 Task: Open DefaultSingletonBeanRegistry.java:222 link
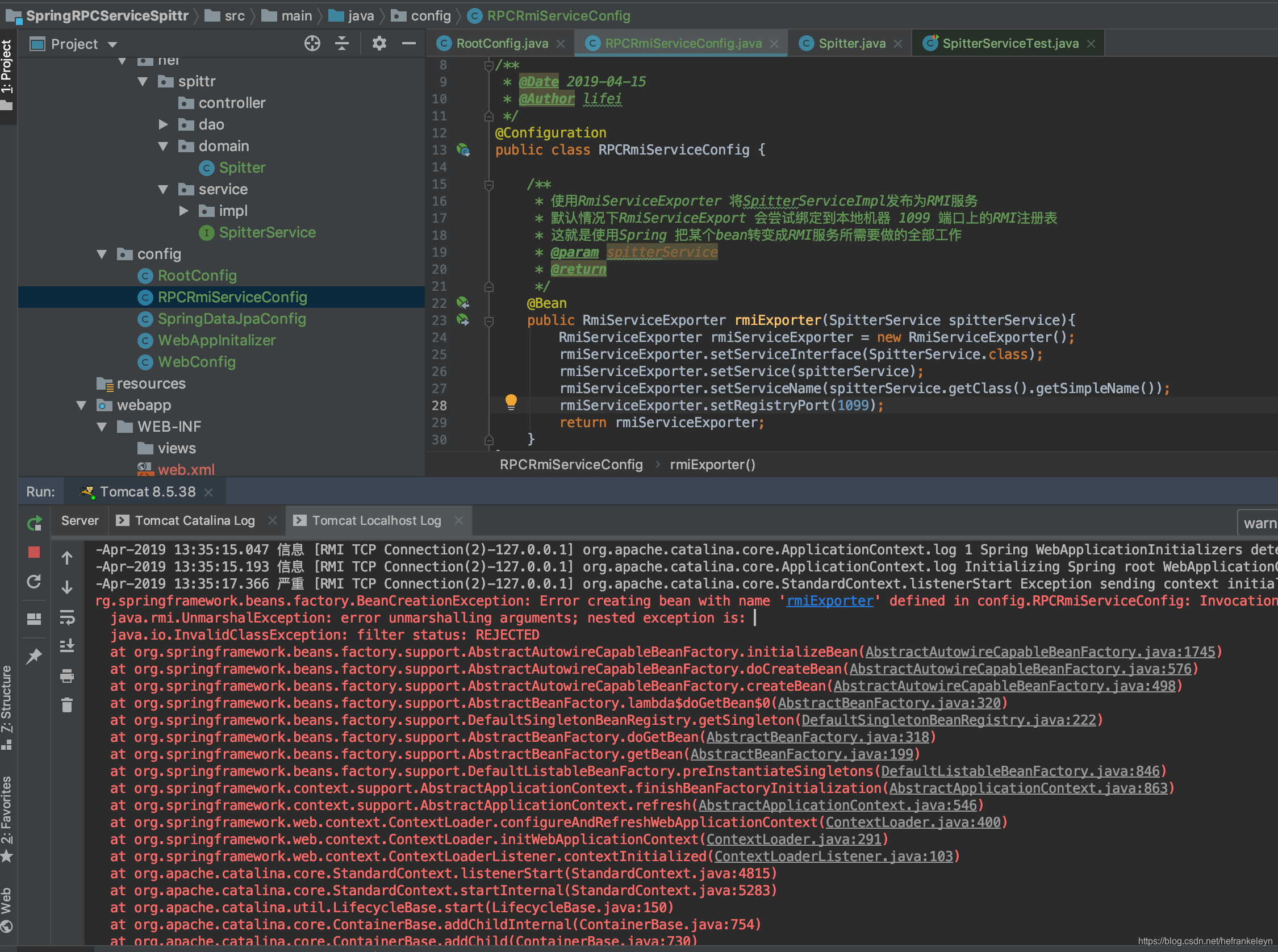949,720
